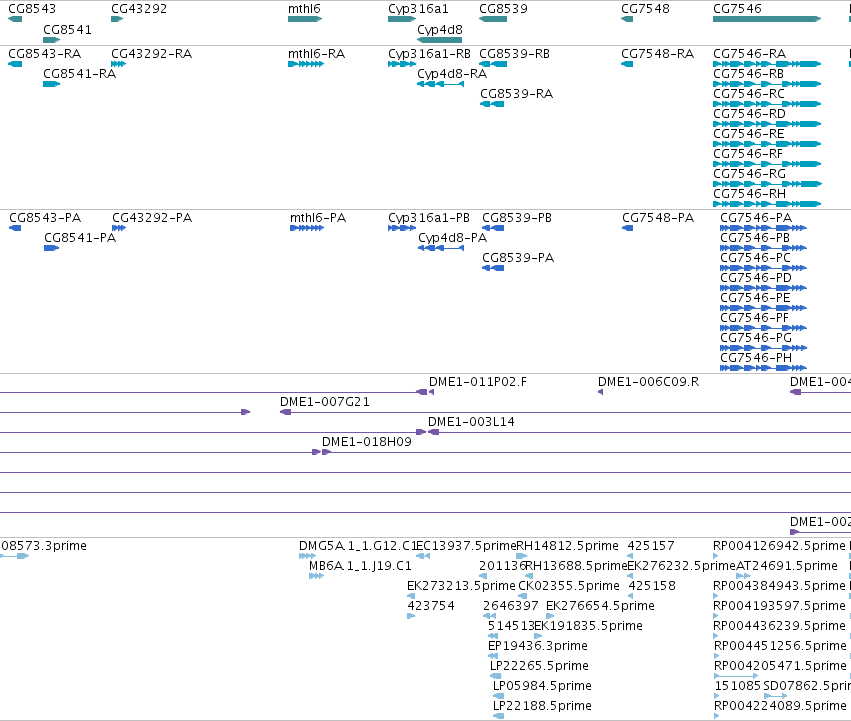Select the Cyp4d8-RA transcript label
This screenshot has height=721, width=851.
[x=452, y=74]
